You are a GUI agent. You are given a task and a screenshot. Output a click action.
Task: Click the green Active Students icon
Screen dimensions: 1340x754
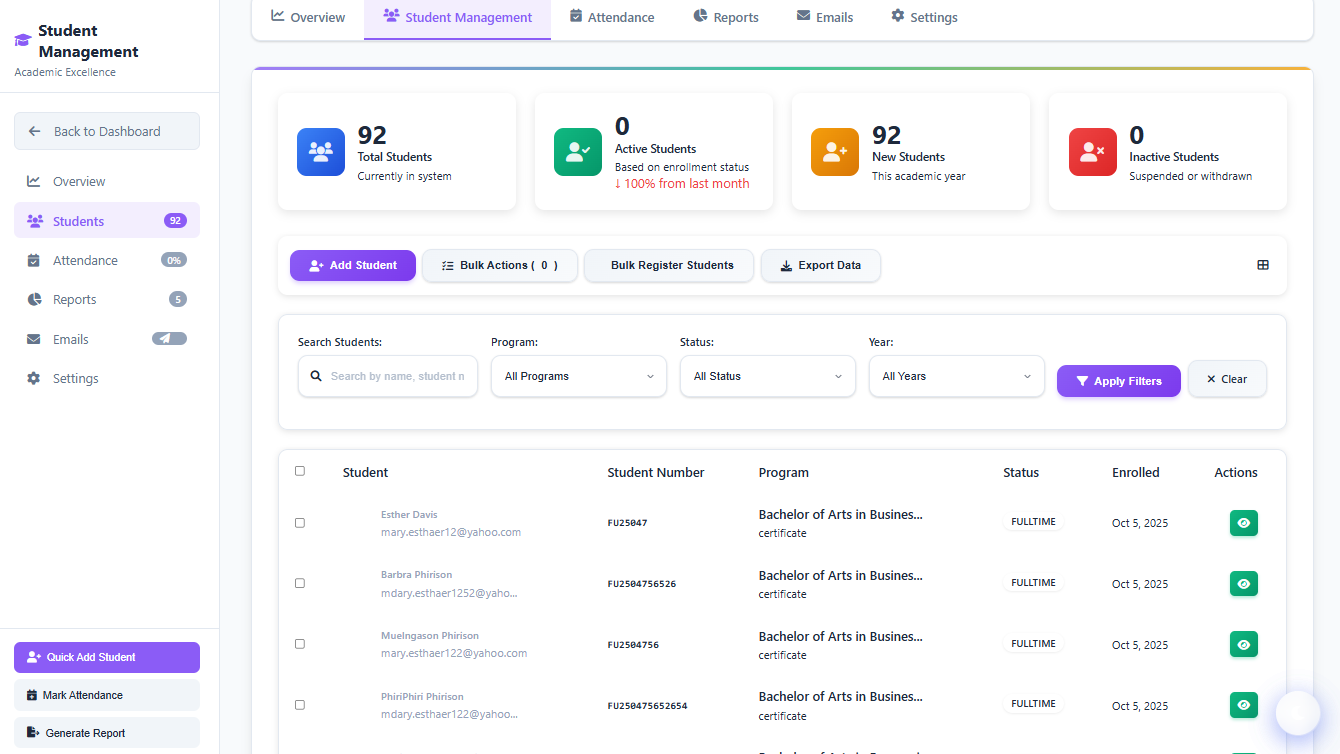coord(578,152)
